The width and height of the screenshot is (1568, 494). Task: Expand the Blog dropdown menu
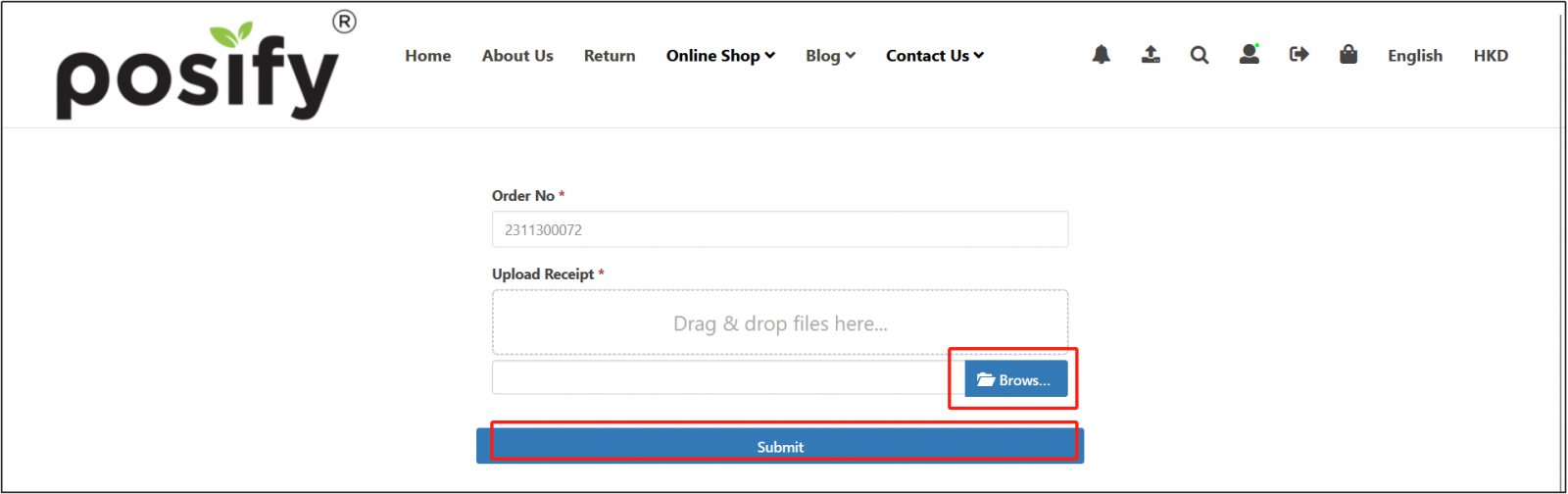[x=830, y=56]
